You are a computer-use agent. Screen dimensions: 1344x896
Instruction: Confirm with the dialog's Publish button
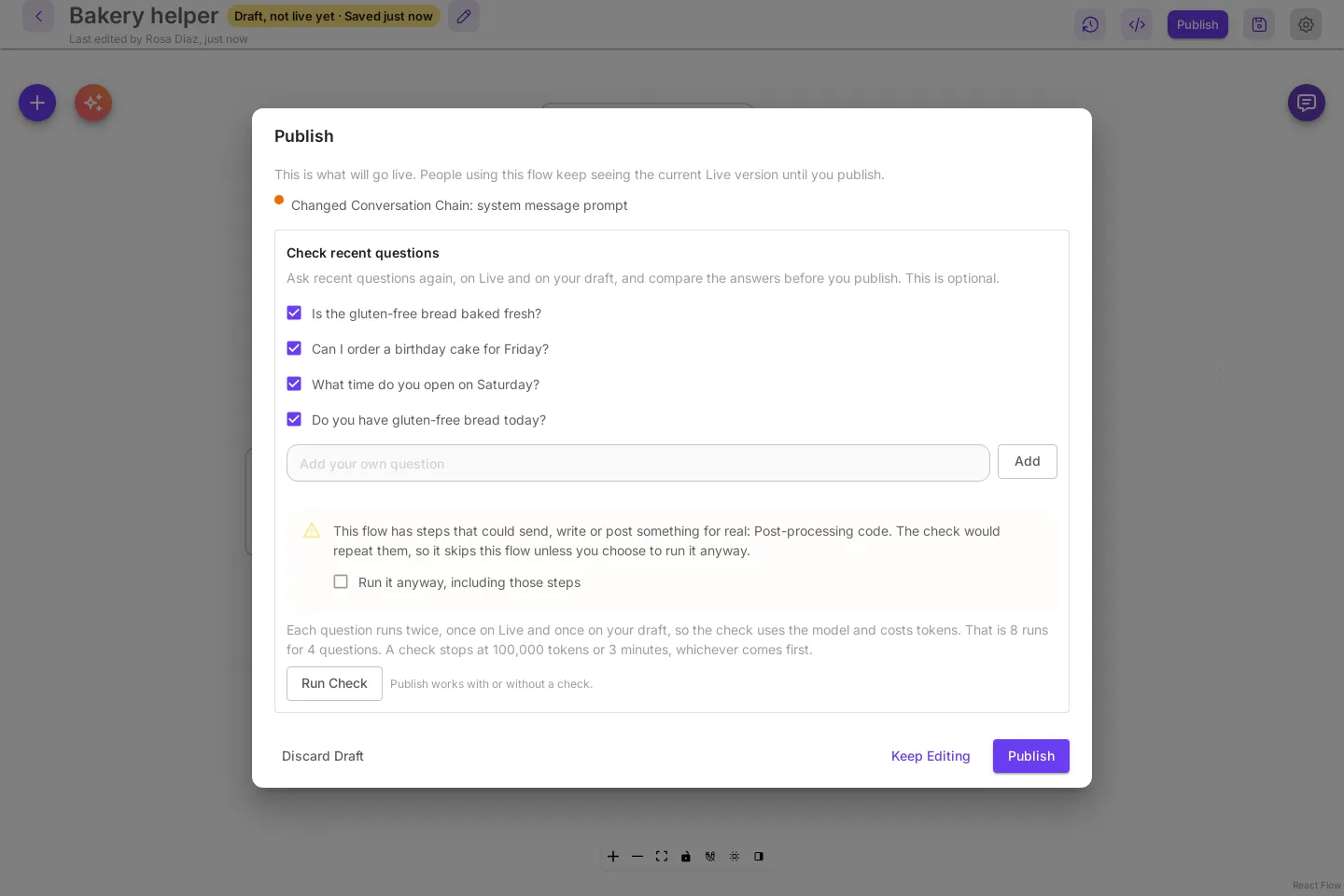1031,756
